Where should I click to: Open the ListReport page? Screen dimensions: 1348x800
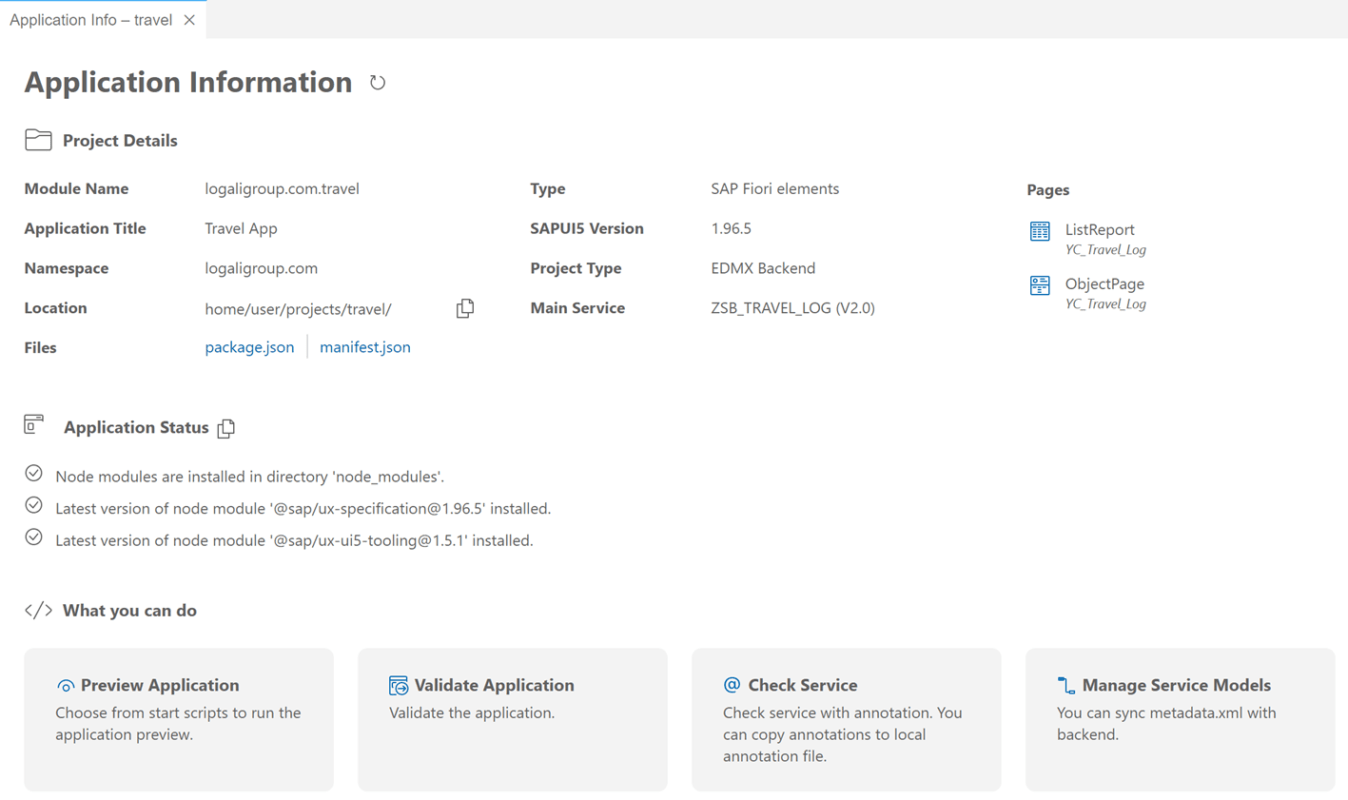point(1100,230)
